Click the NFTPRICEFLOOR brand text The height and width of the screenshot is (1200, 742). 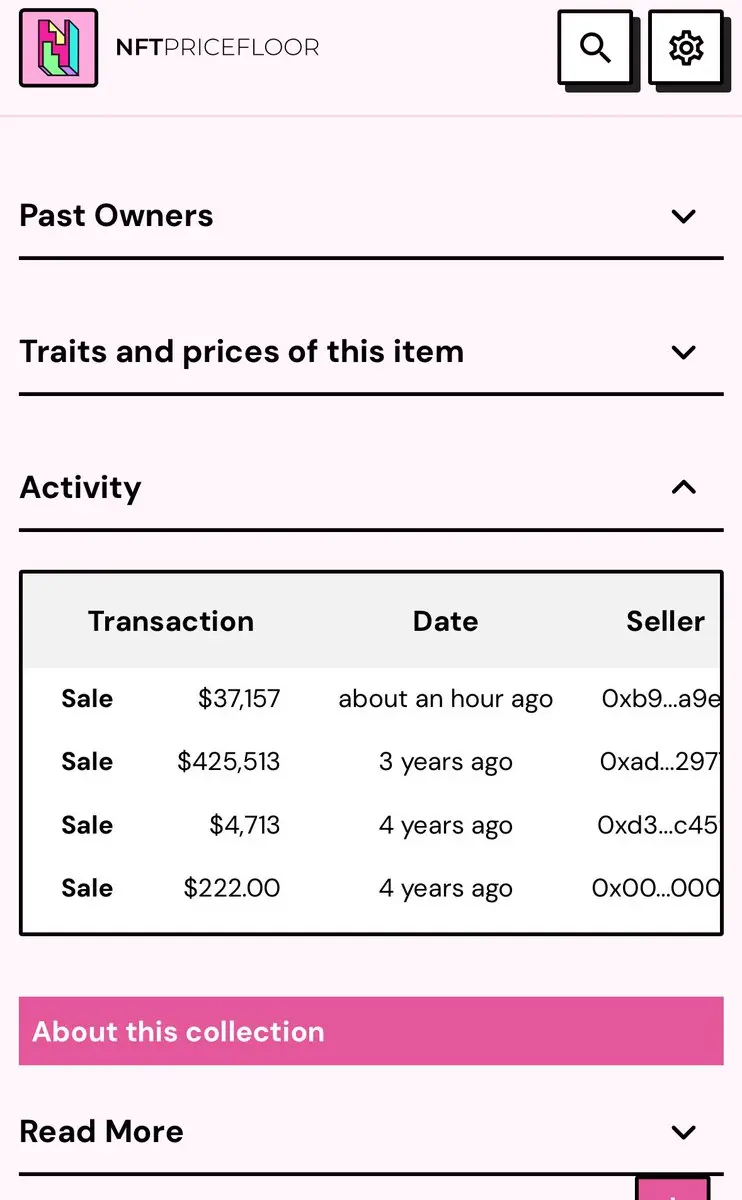(217, 47)
